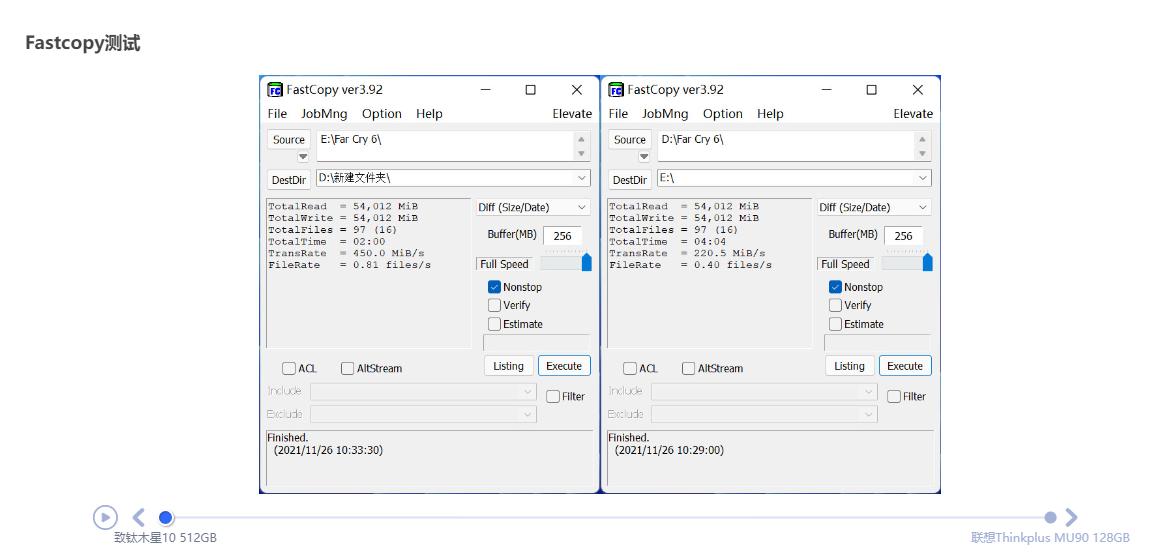
Task: Enable Verify checkbox in right FastCopy window
Action: tap(835, 305)
